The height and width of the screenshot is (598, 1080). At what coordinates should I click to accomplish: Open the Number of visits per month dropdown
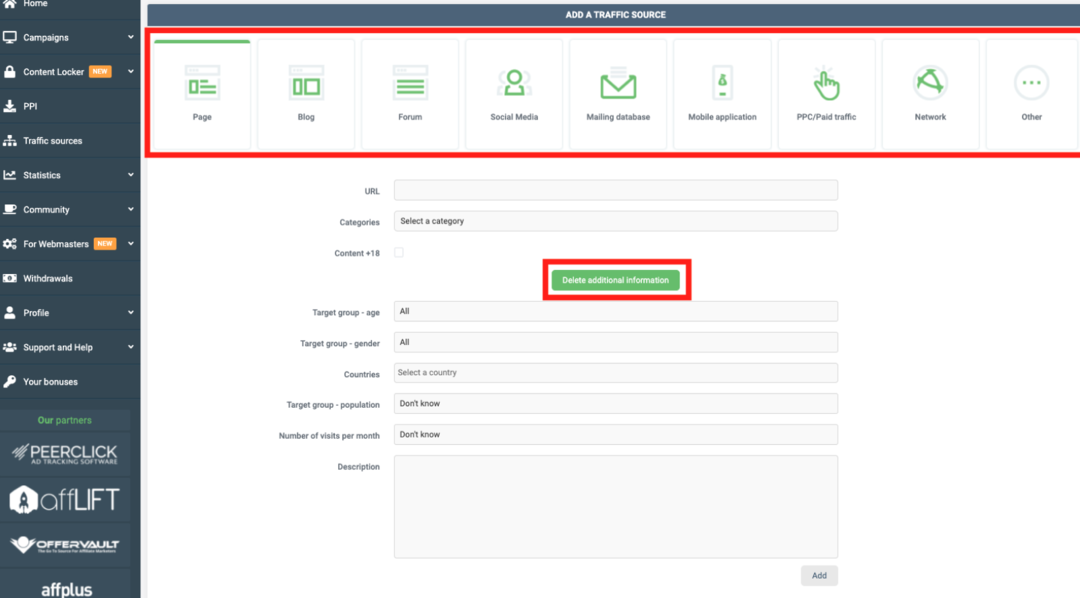point(616,434)
